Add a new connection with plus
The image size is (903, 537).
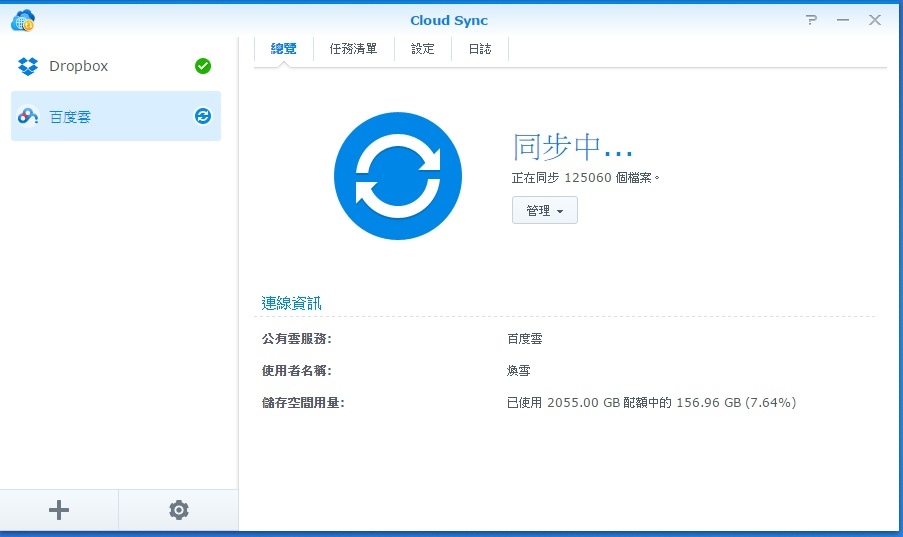click(x=59, y=510)
